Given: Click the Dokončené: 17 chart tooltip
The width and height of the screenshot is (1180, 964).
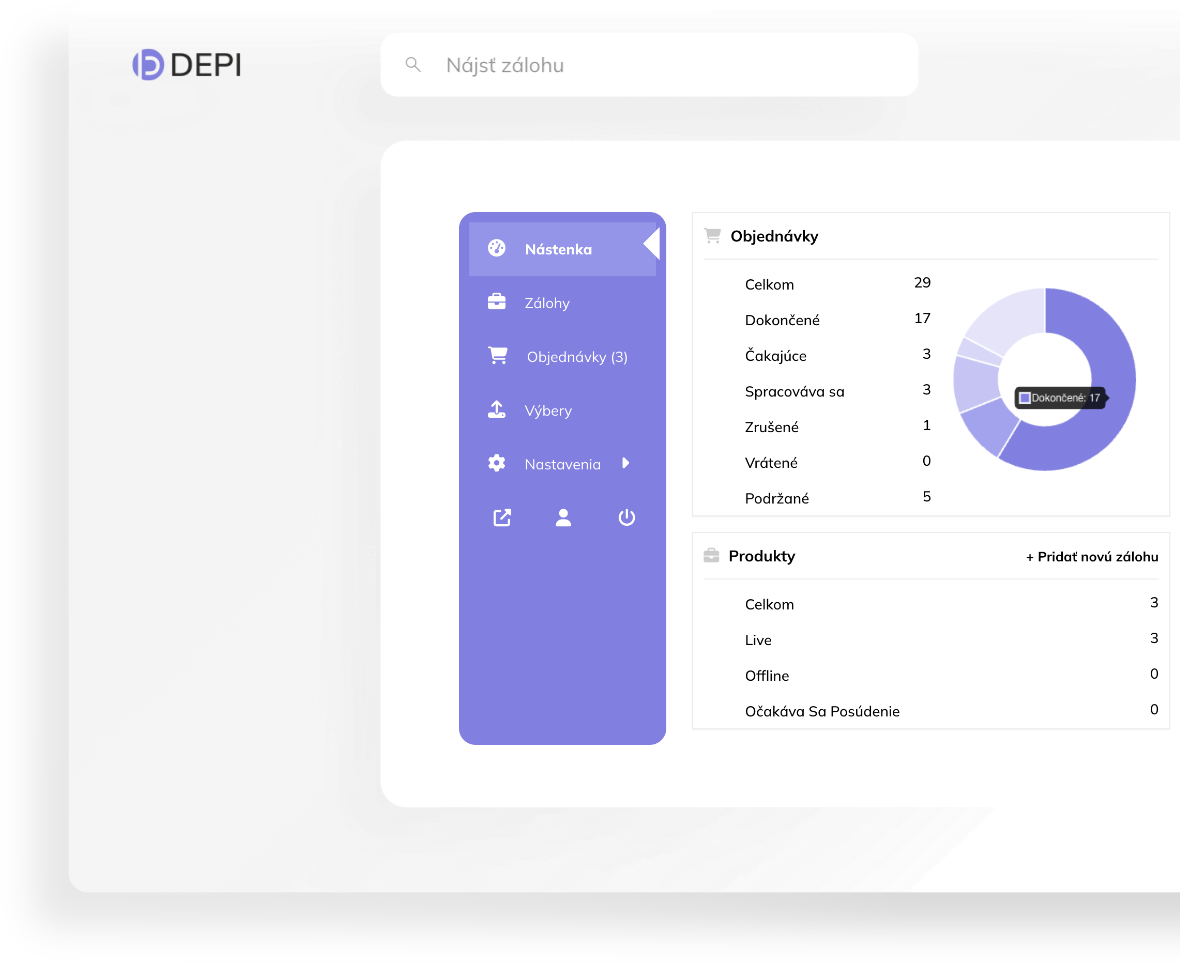Looking at the screenshot, I should pyautogui.click(x=1060, y=398).
